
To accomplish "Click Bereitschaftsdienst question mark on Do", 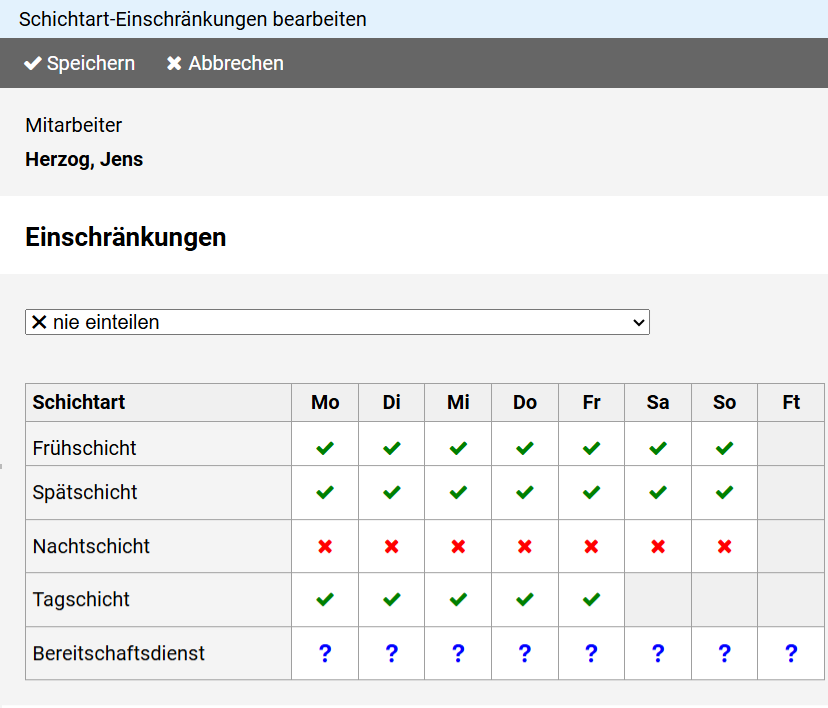I will (x=524, y=653).
